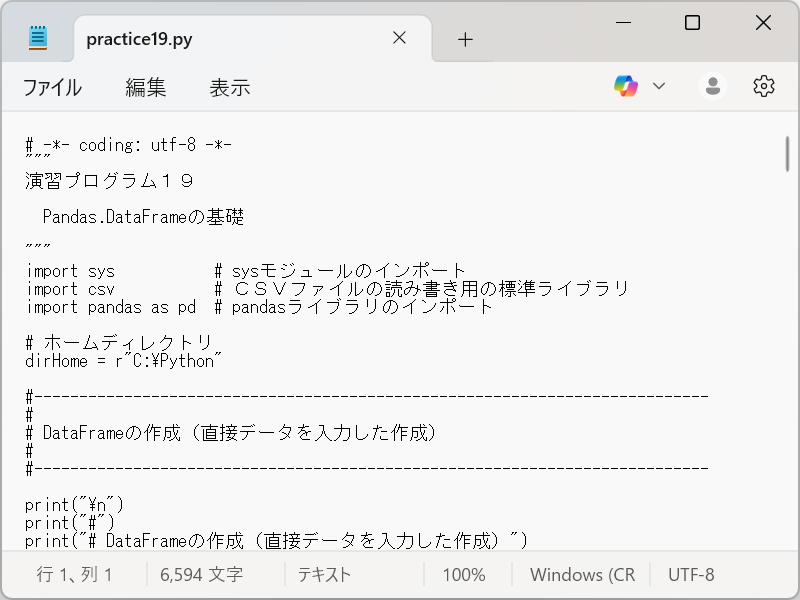Viewport: 800px width, 600px height.
Task: Open the Windows (CR line ending selector
Action: point(581,574)
